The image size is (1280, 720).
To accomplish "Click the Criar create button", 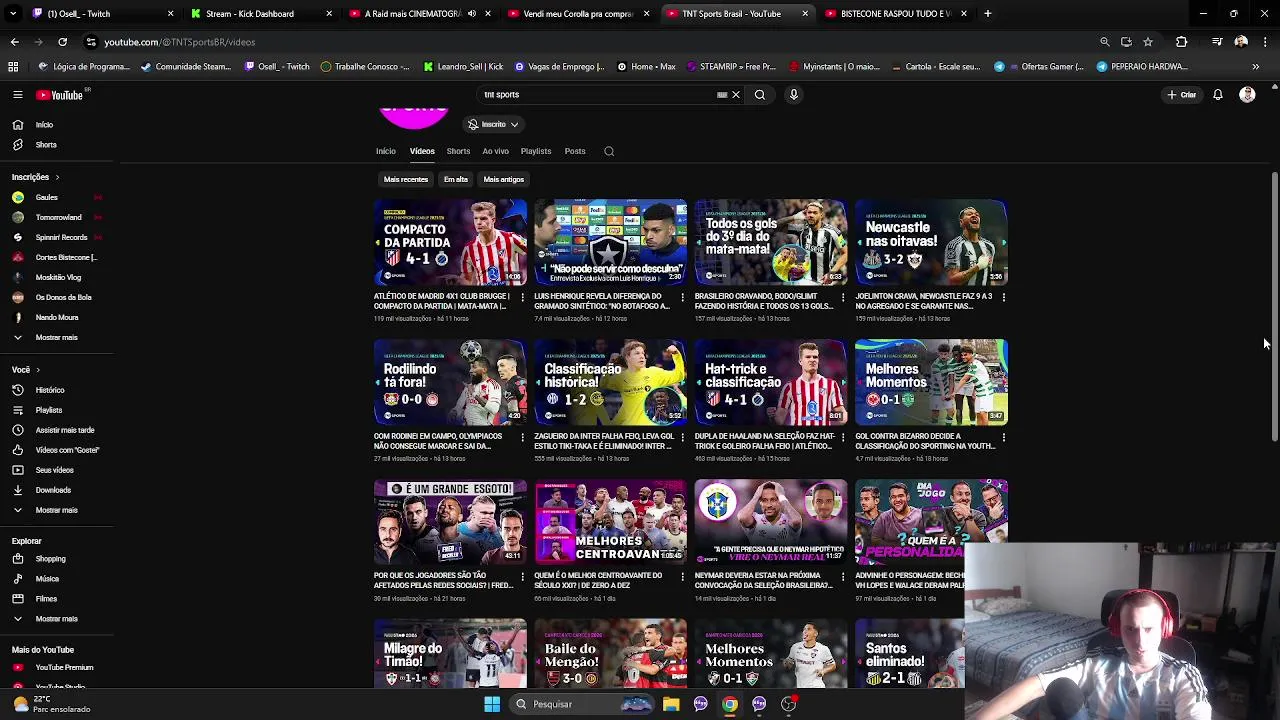I will tap(1181, 95).
